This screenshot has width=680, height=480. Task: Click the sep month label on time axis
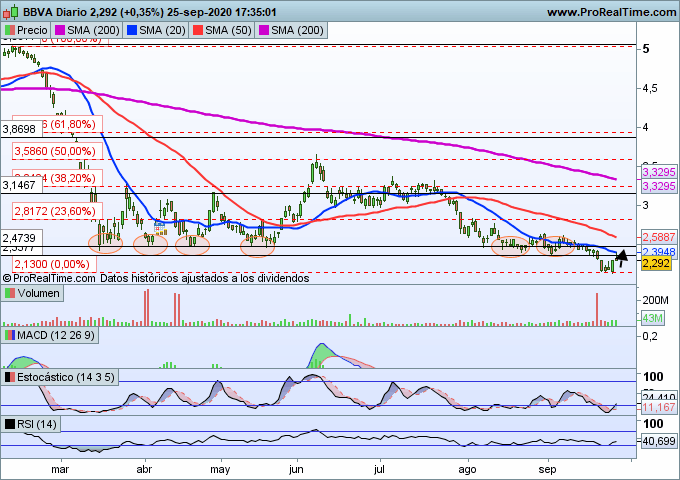tap(547, 469)
